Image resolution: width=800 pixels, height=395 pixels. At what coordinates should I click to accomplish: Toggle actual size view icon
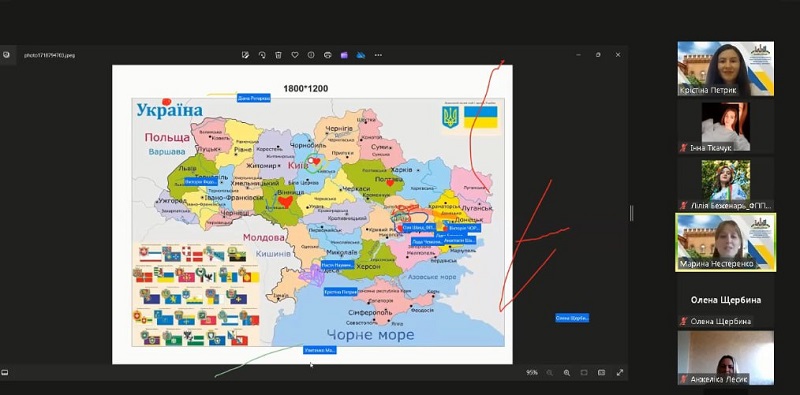(602, 373)
